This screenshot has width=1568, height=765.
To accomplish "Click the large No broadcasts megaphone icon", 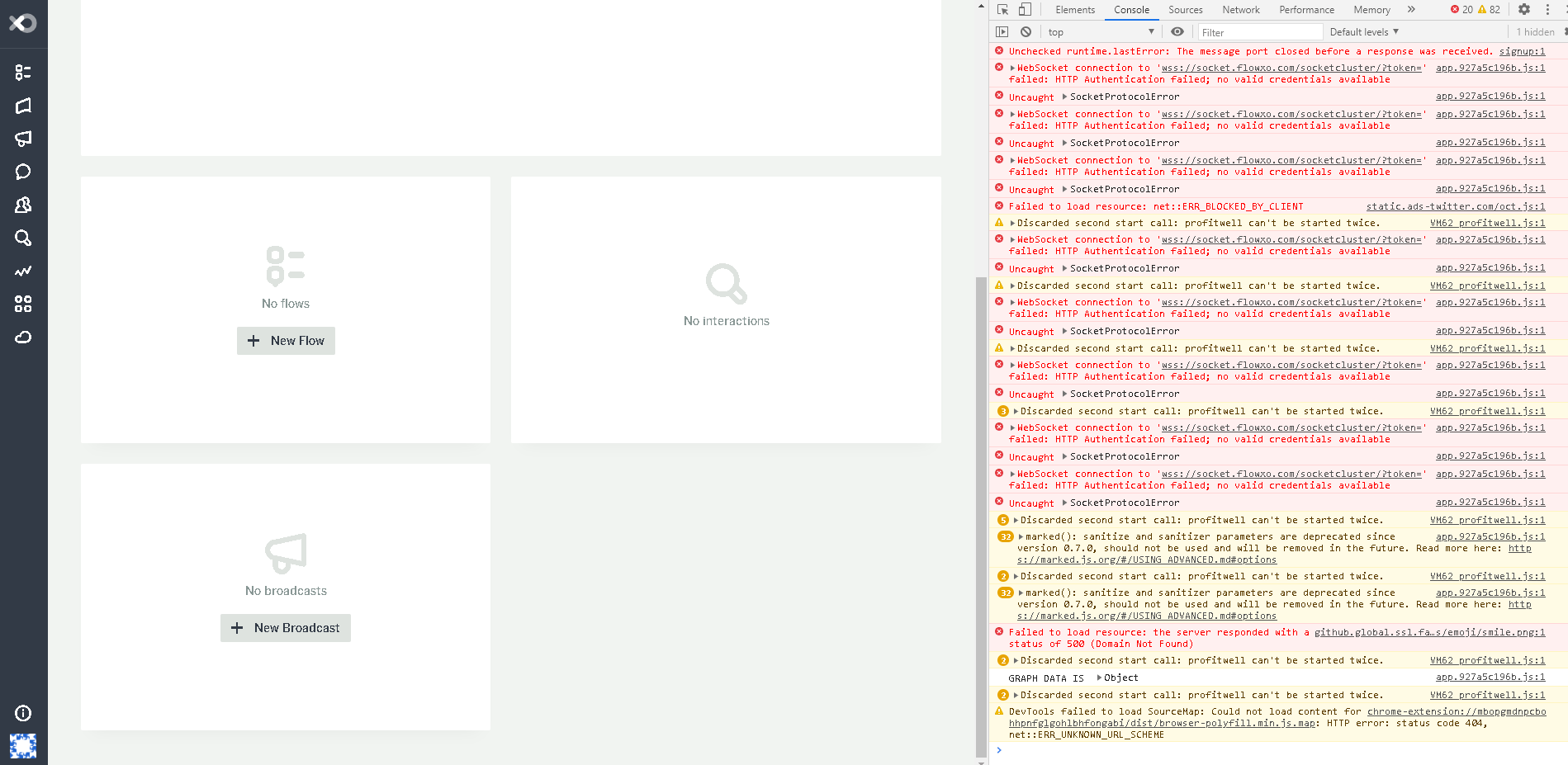I will point(286,553).
